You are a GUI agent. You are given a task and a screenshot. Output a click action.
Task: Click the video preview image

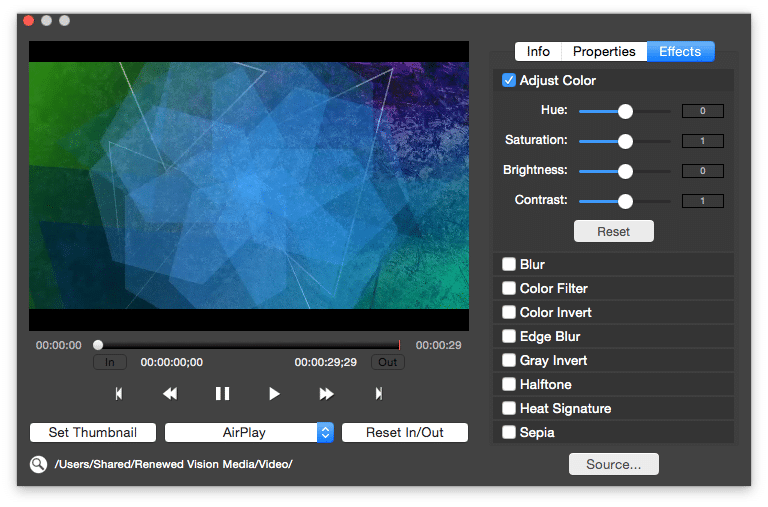coord(249,185)
